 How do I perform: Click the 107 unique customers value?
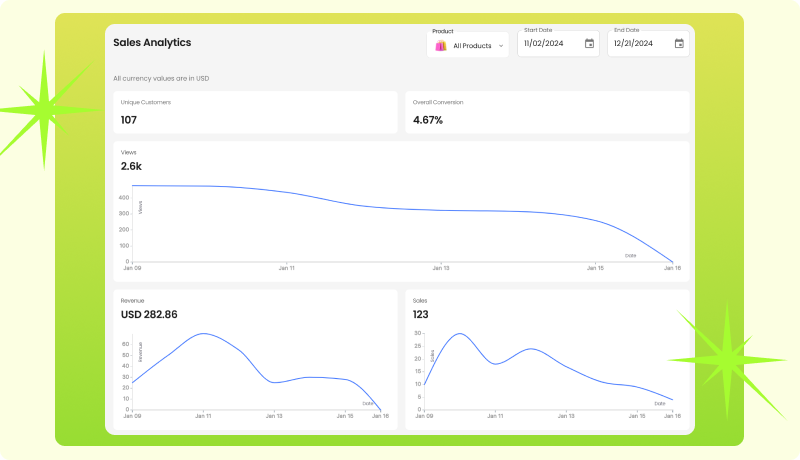(129, 120)
